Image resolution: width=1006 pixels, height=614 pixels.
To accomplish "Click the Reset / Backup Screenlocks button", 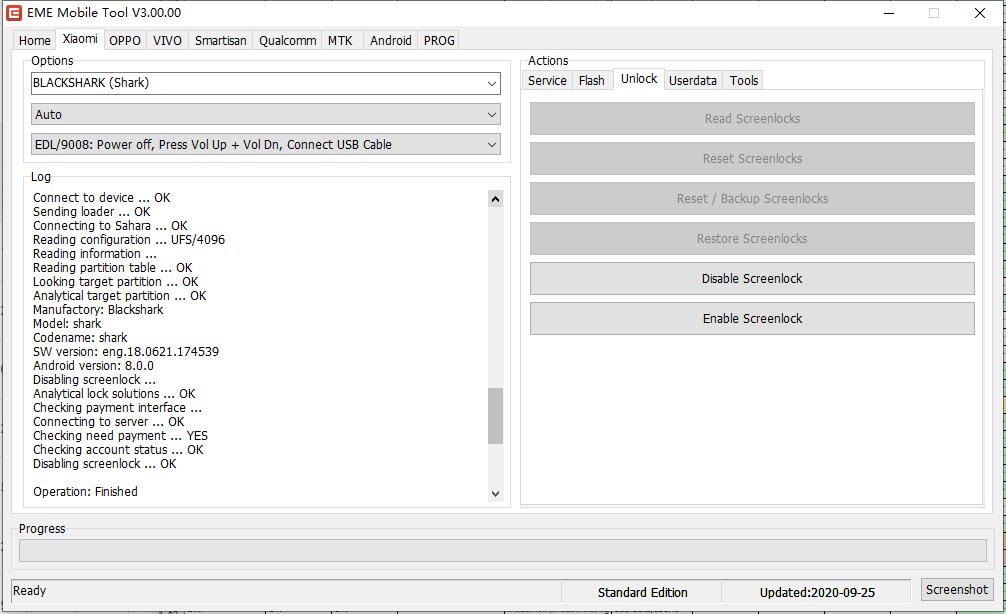I will (752, 199).
